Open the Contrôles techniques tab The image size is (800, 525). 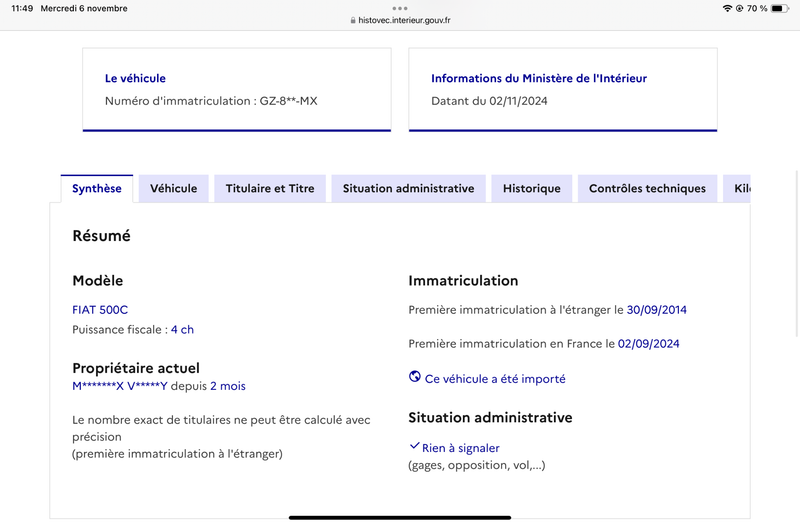[x=647, y=188]
